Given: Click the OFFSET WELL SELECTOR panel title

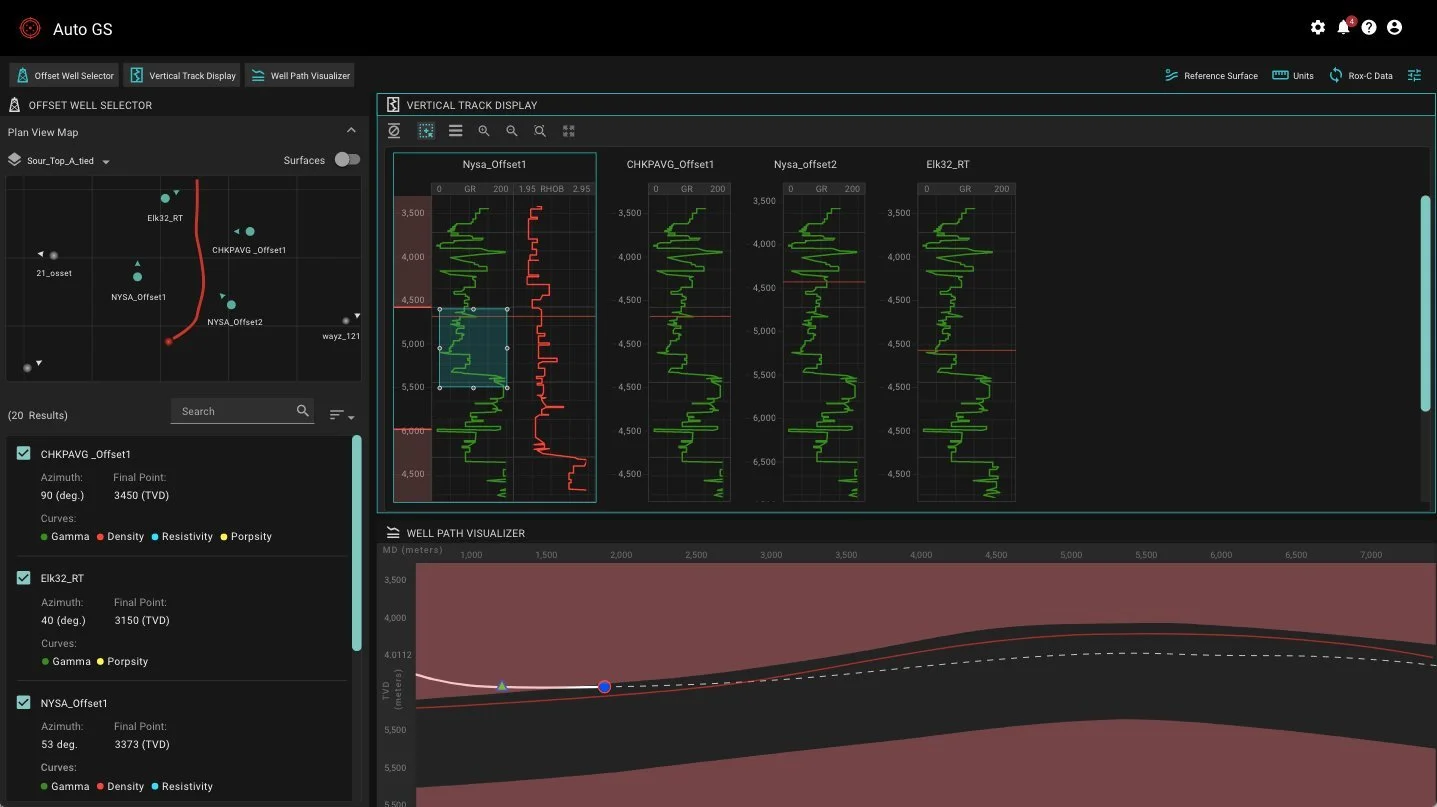Looking at the screenshot, I should [x=90, y=105].
